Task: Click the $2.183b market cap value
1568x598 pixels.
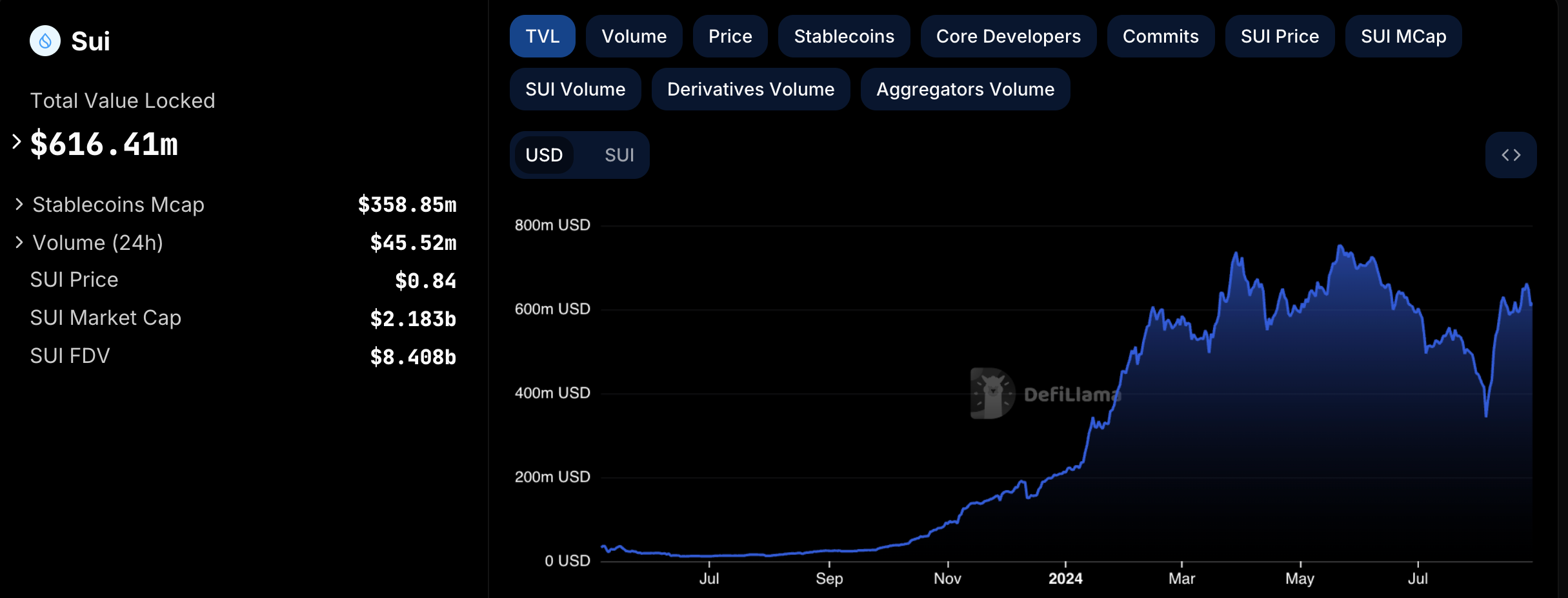Action: tap(413, 319)
